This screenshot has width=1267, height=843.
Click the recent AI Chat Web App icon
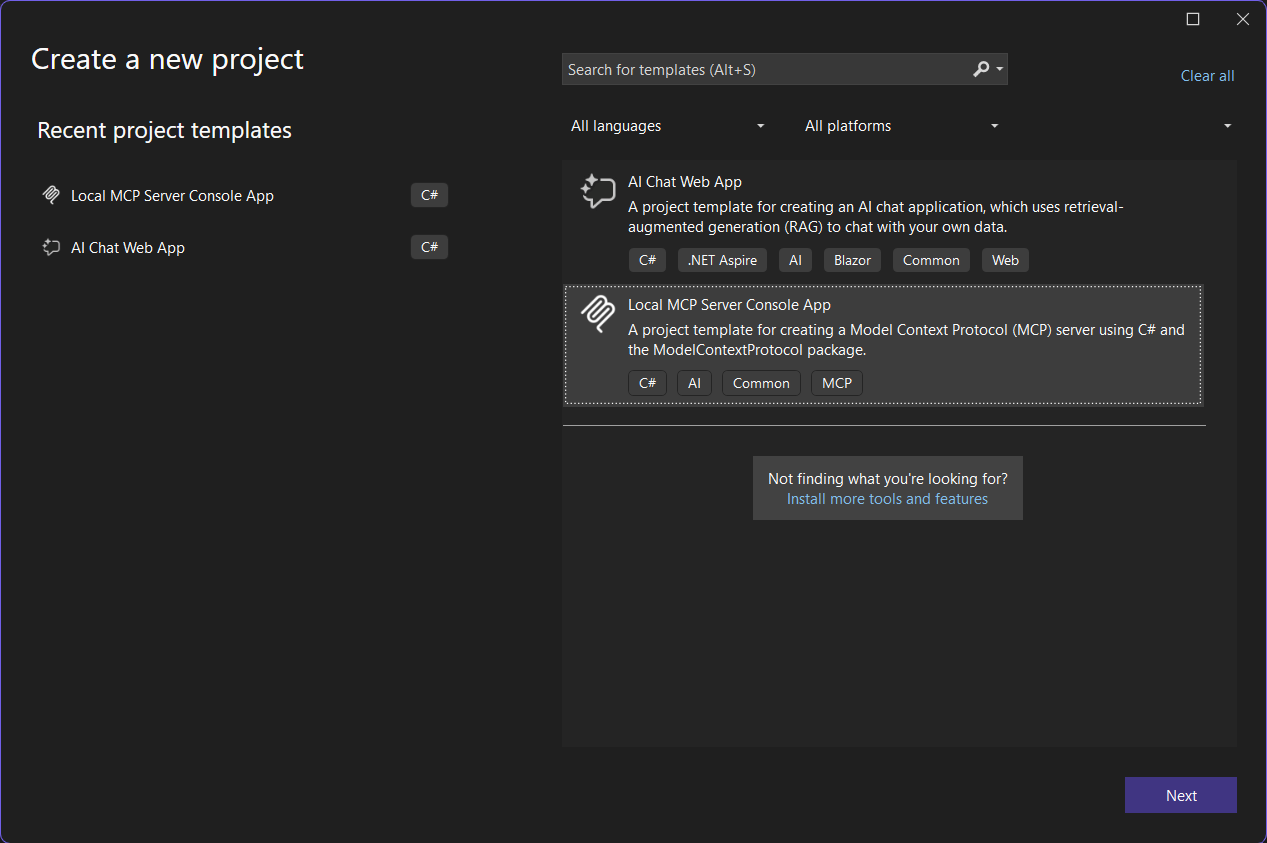tap(51, 247)
